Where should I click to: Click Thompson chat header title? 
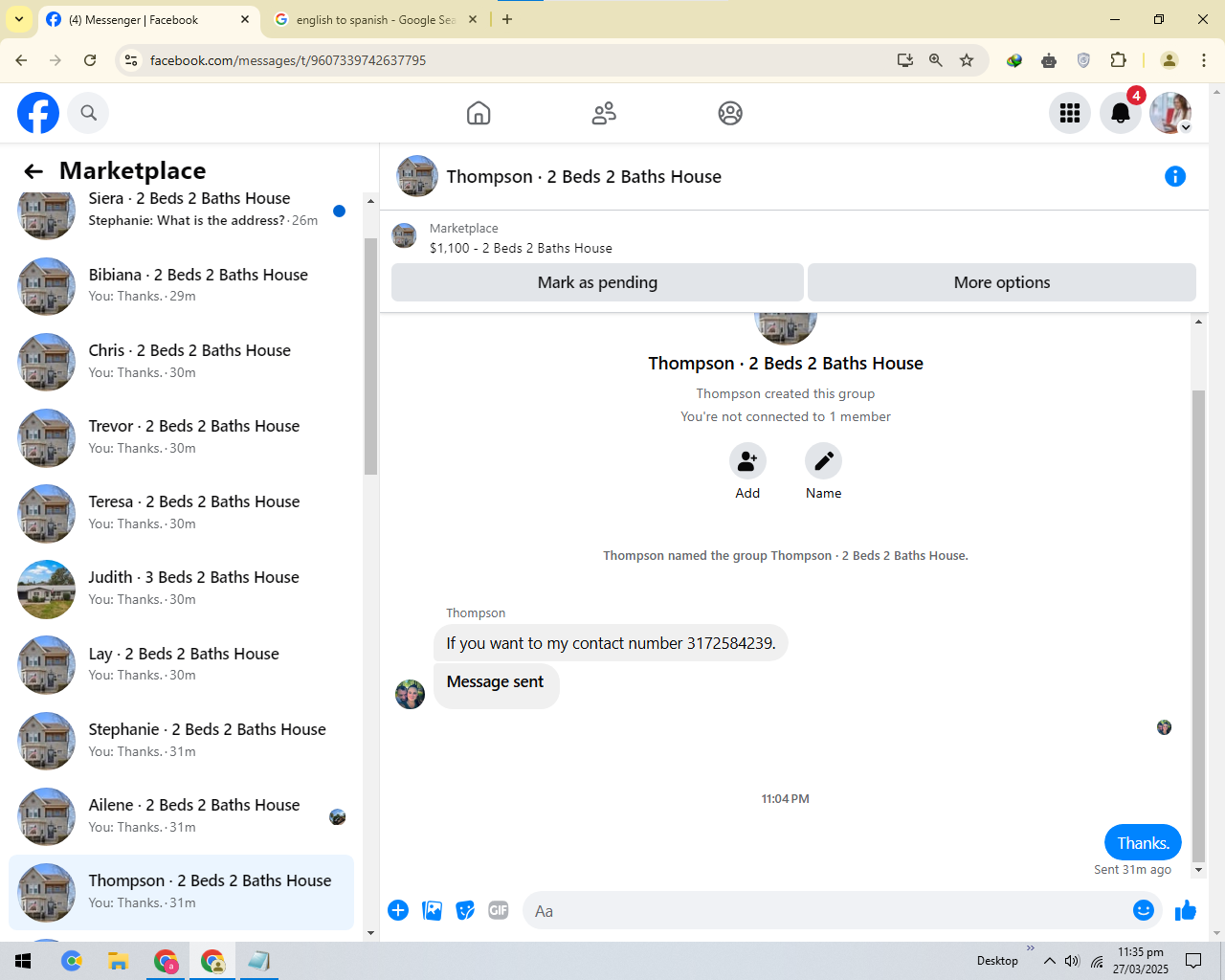click(584, 176)
